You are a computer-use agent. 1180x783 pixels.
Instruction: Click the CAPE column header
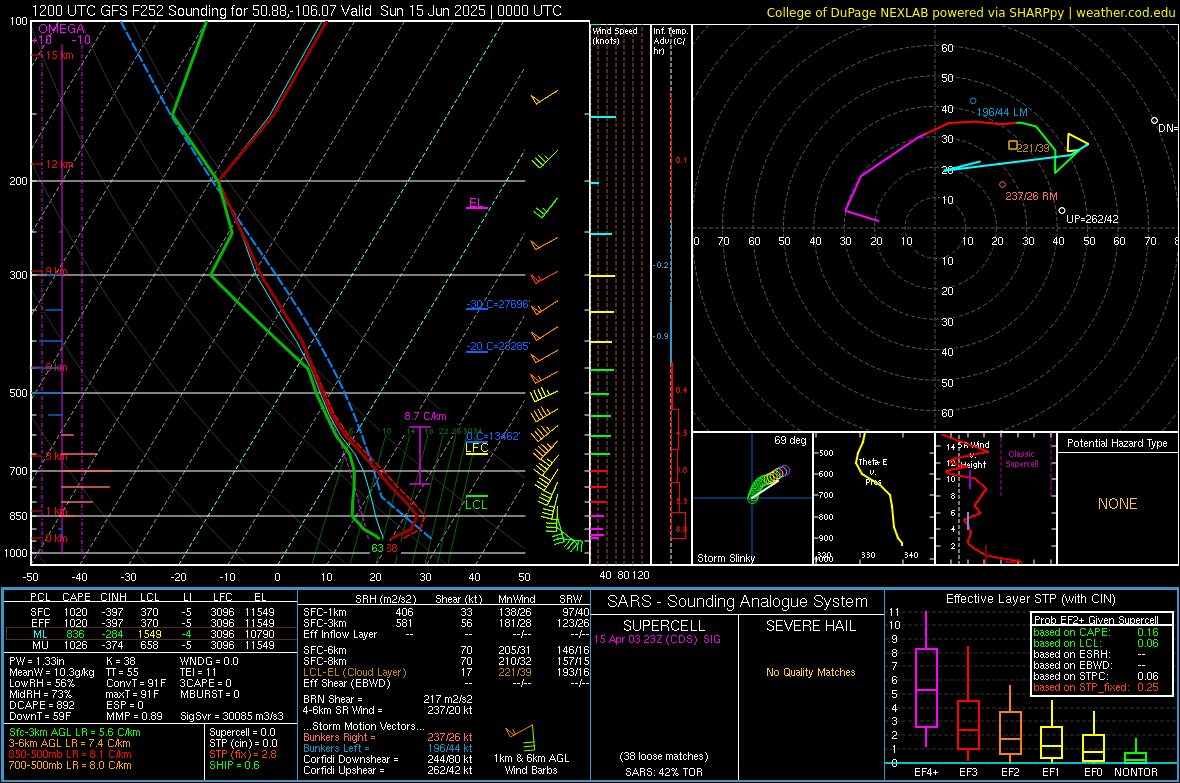pos(77,598)
